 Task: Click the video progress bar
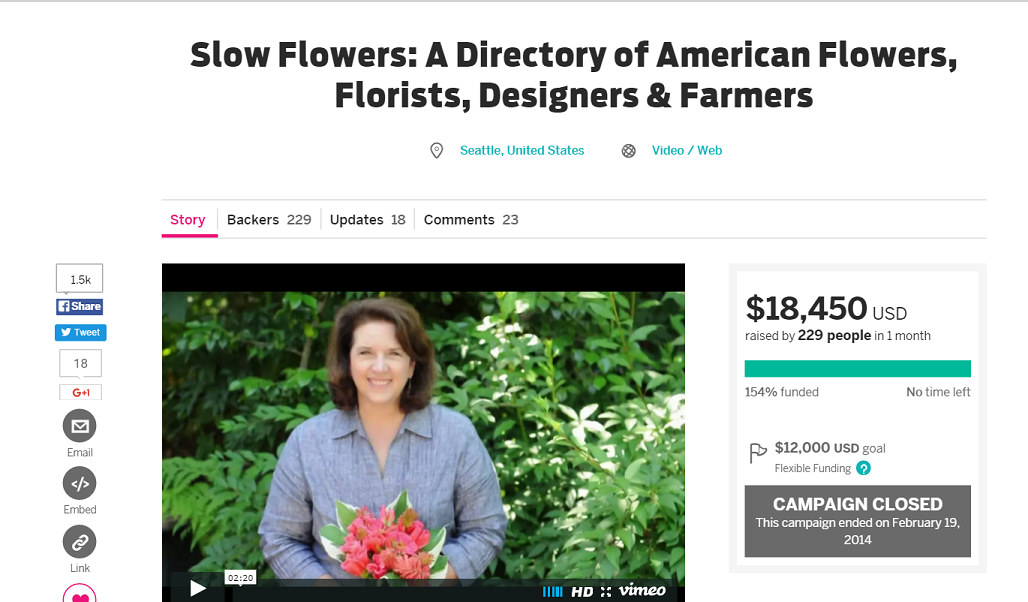click(x=384, y=591)
